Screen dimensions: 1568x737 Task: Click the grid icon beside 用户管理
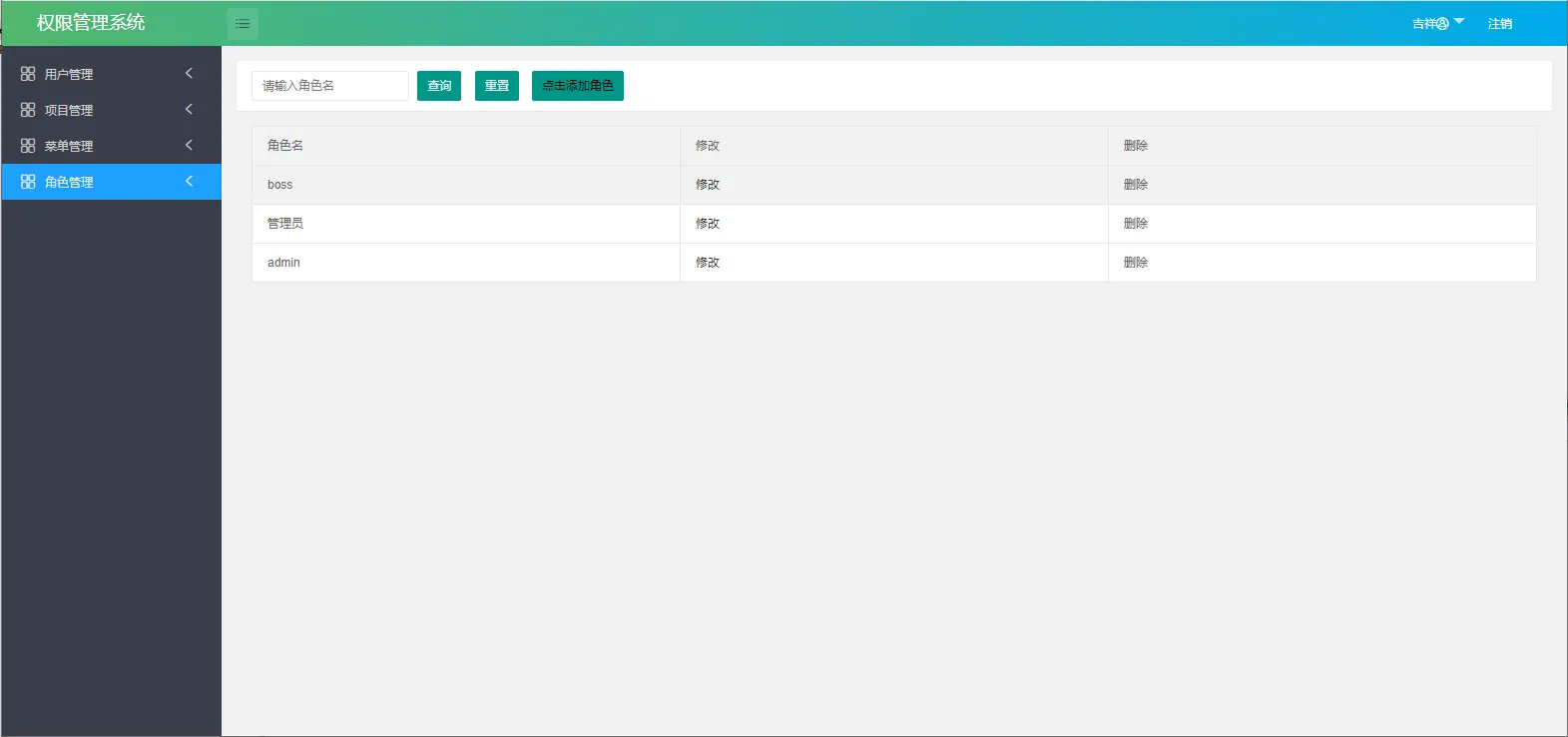28,74
